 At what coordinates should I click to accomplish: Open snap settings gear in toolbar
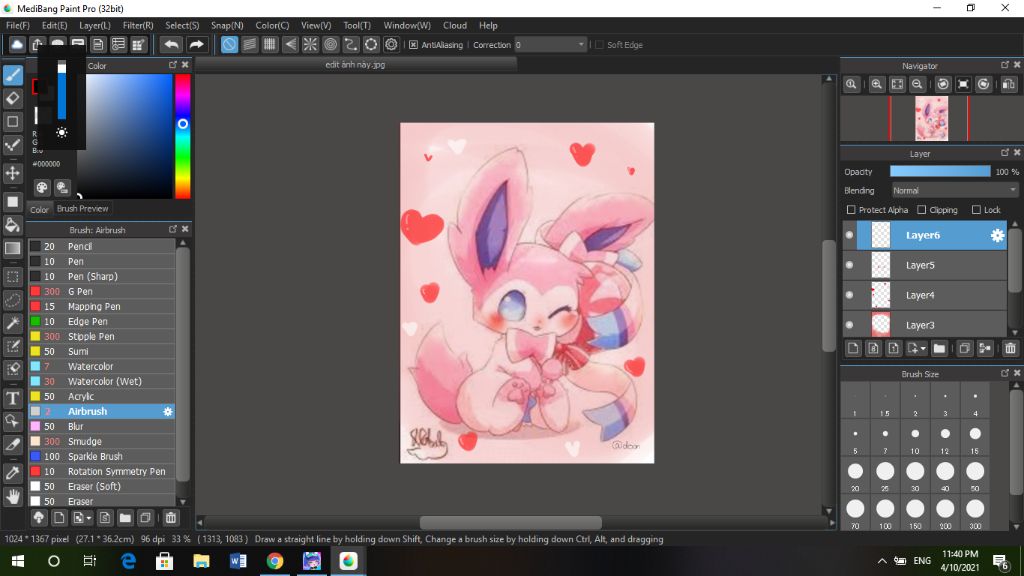391,44
